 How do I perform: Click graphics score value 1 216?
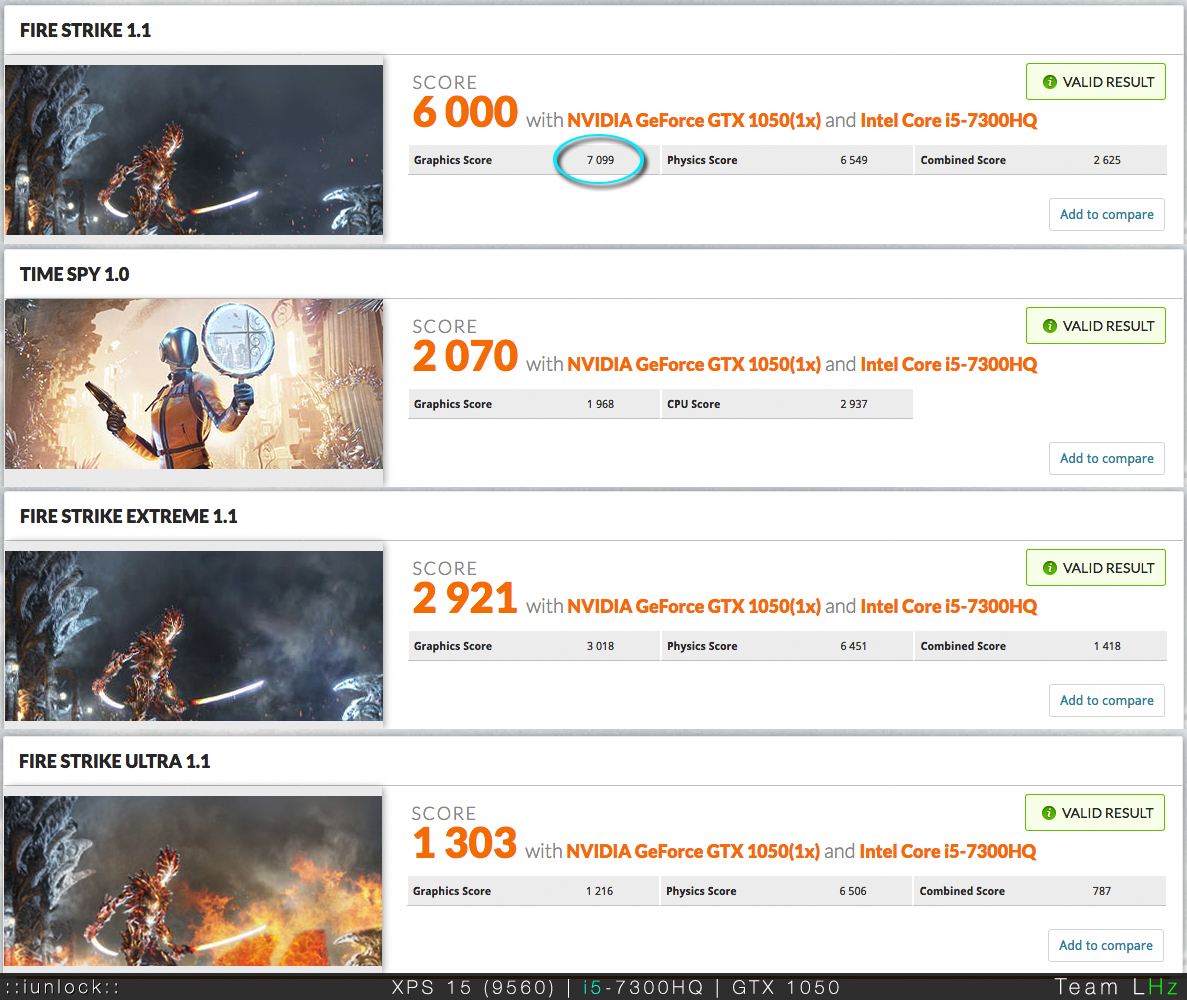pyautogui.click(x=600, y=891)
